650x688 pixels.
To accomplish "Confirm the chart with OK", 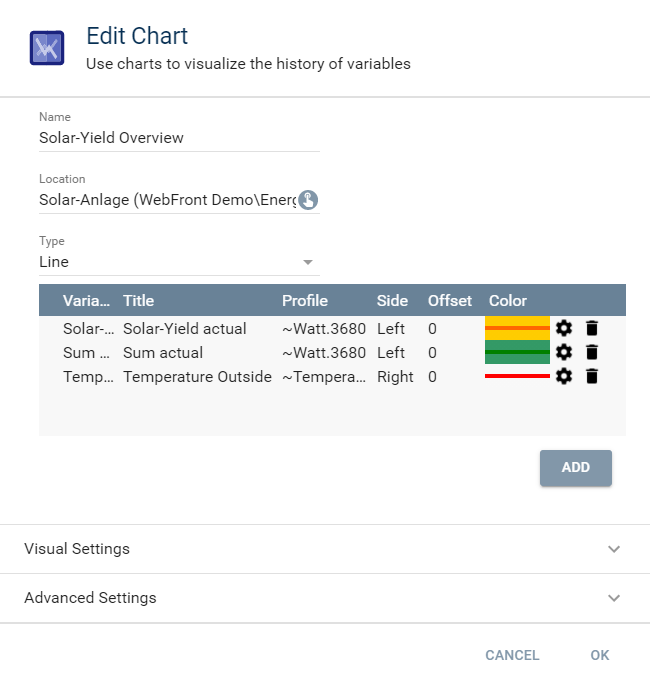I will pyautogui.click(x=599, y=655).
